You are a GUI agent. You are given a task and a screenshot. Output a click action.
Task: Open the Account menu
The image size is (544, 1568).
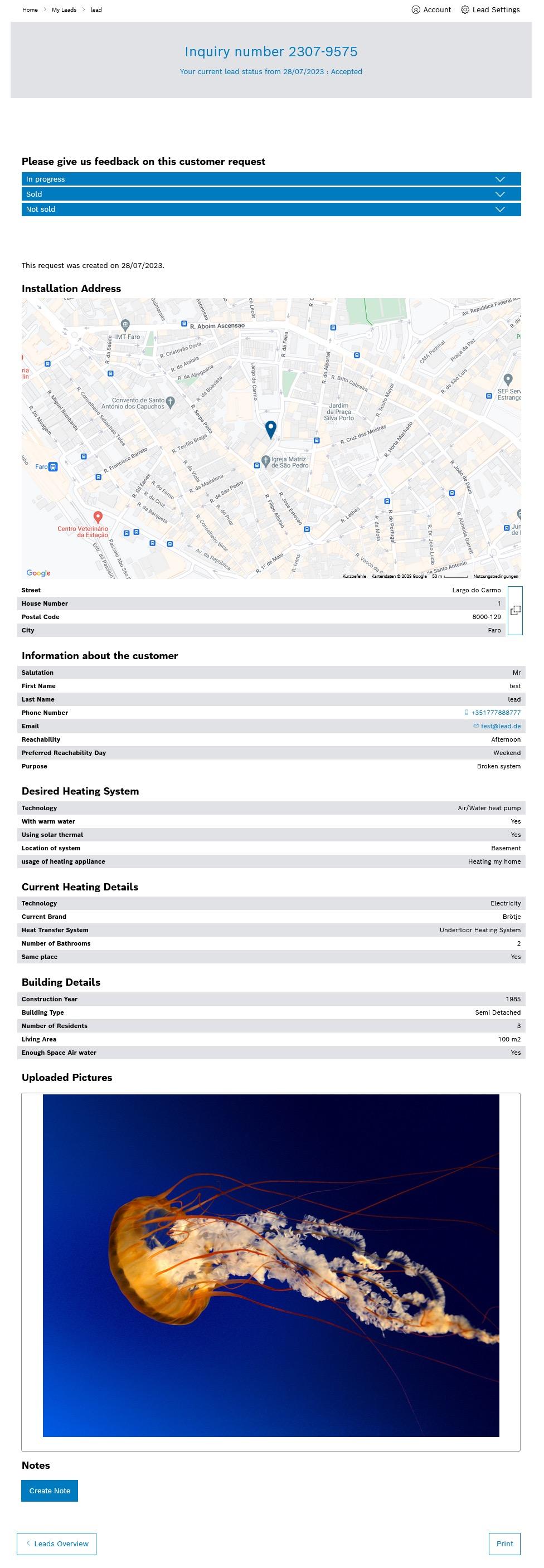pyautogui.click(x=431, y=9)
